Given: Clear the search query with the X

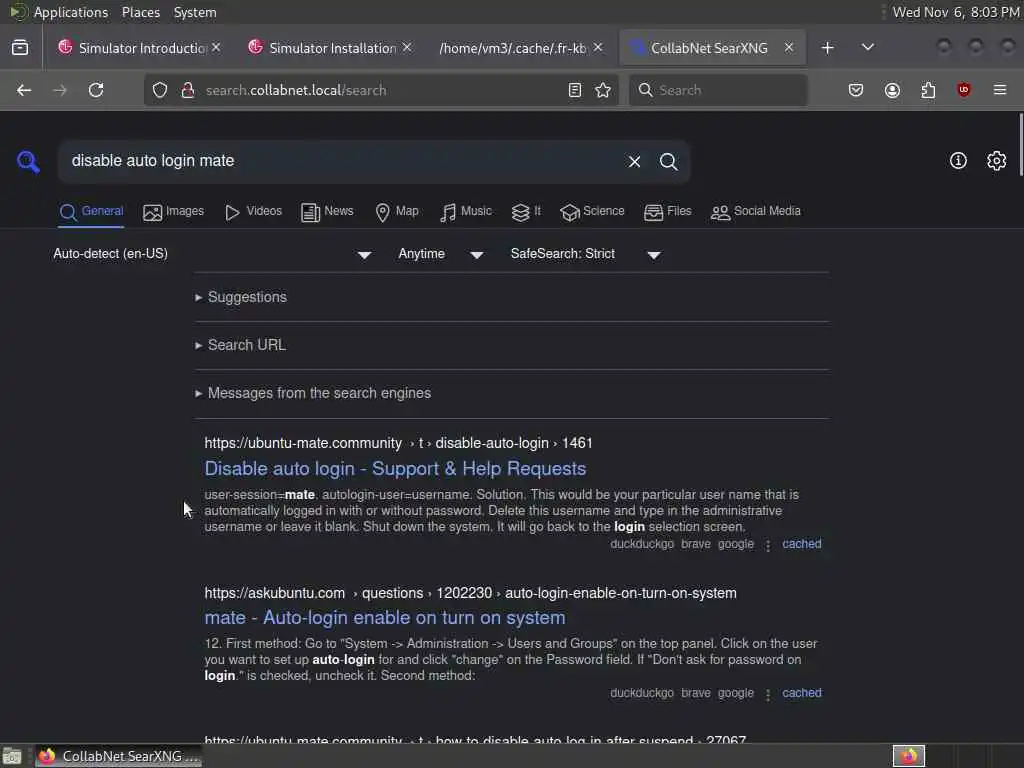Looking at the screenshot, I should 634,161.
